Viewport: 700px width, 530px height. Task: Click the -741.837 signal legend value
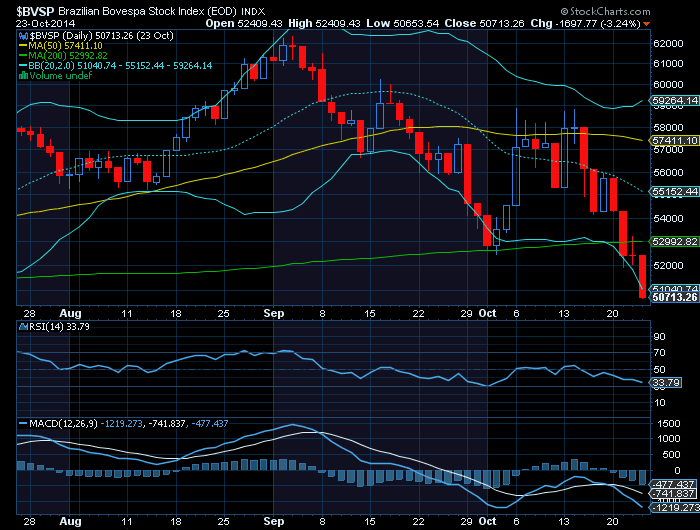(167, 423)
